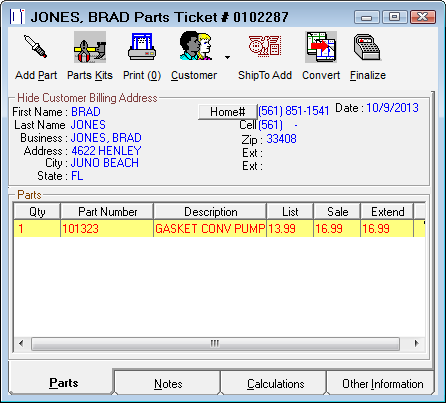Click the Print printer icon
Screen dimensions: 446x403
coord(142,47)
